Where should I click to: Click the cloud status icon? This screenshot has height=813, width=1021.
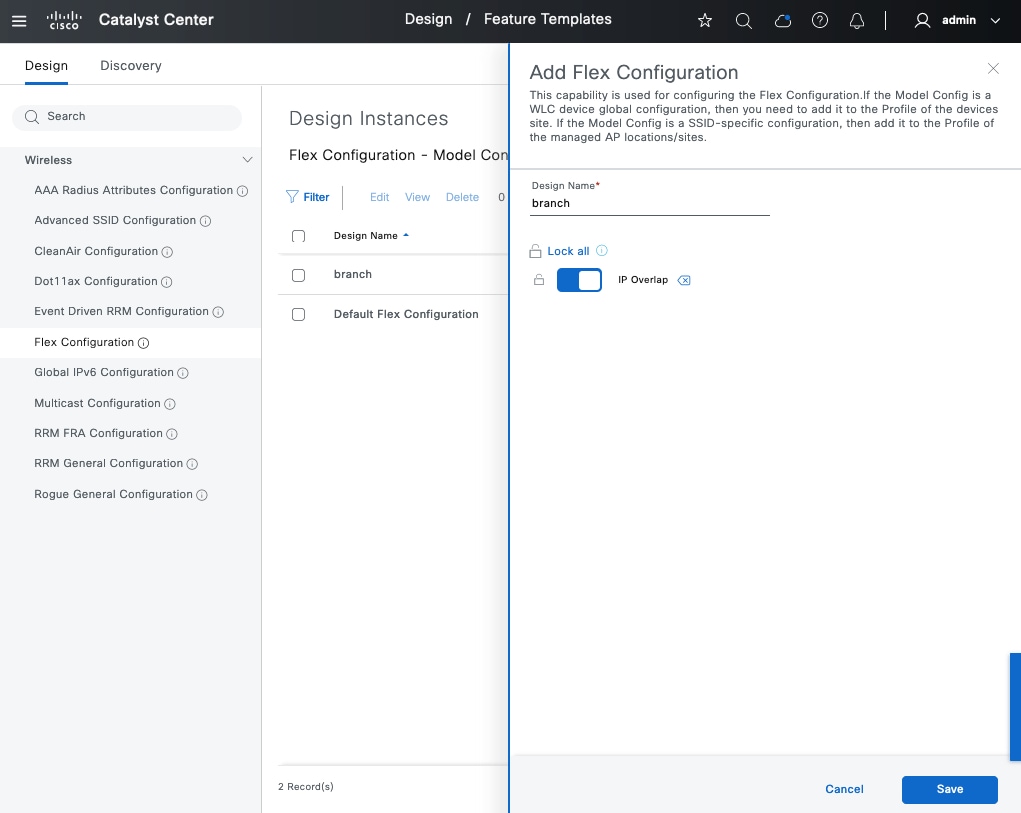(x=783, y=20)
